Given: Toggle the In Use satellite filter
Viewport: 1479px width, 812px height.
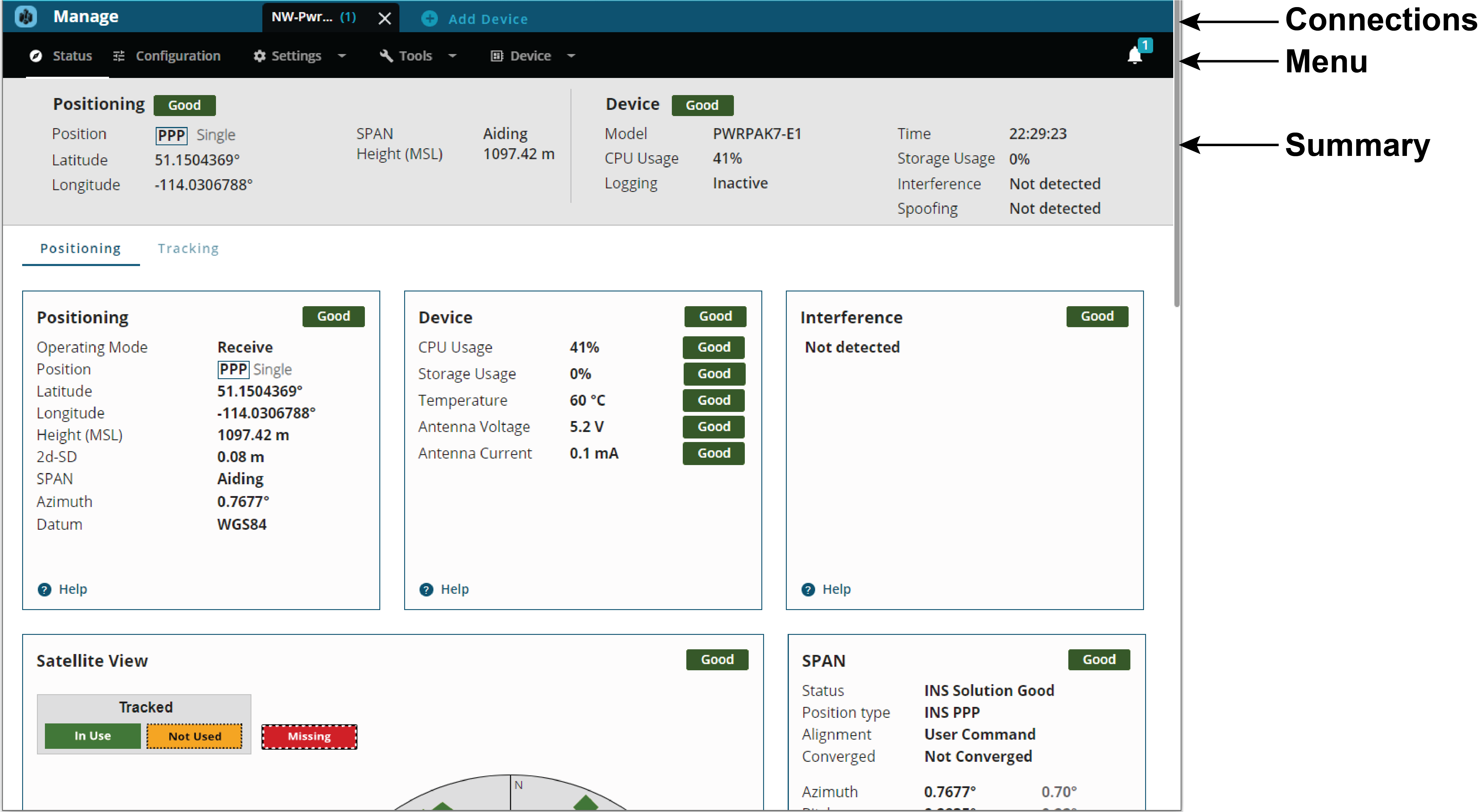Looking at the screenshot, I should 92,736.
